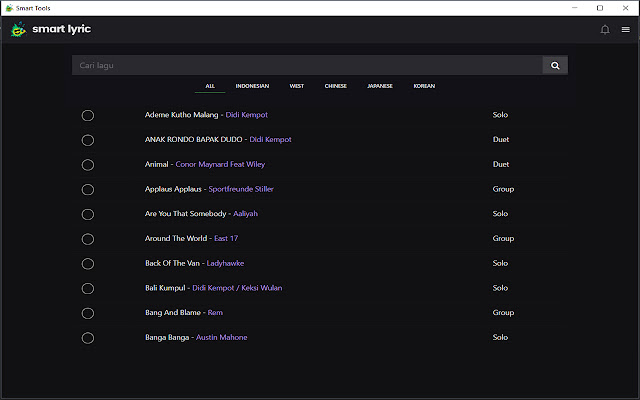Viewport: 640px width, 400px height.
Task: Click song title Bang And Blame
Action: [x=173, y=313]
